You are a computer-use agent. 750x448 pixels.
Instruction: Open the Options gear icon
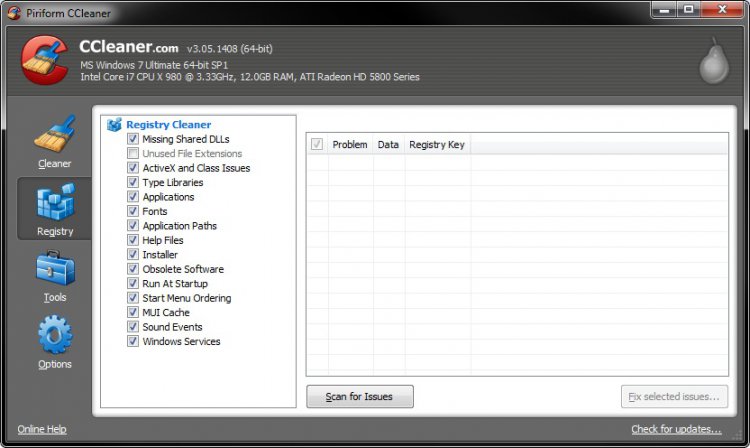pos(55,334)
